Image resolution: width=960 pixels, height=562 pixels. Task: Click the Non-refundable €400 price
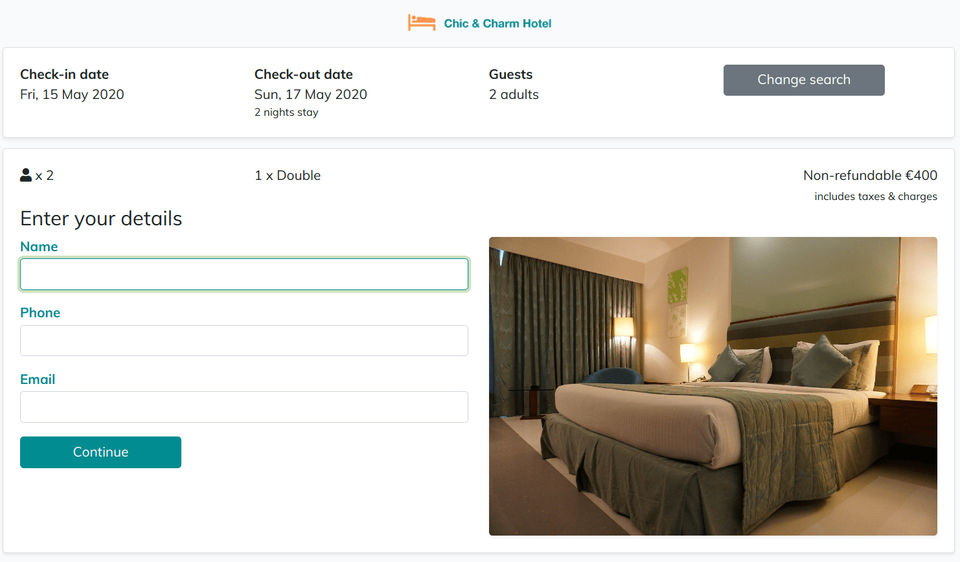870,176
